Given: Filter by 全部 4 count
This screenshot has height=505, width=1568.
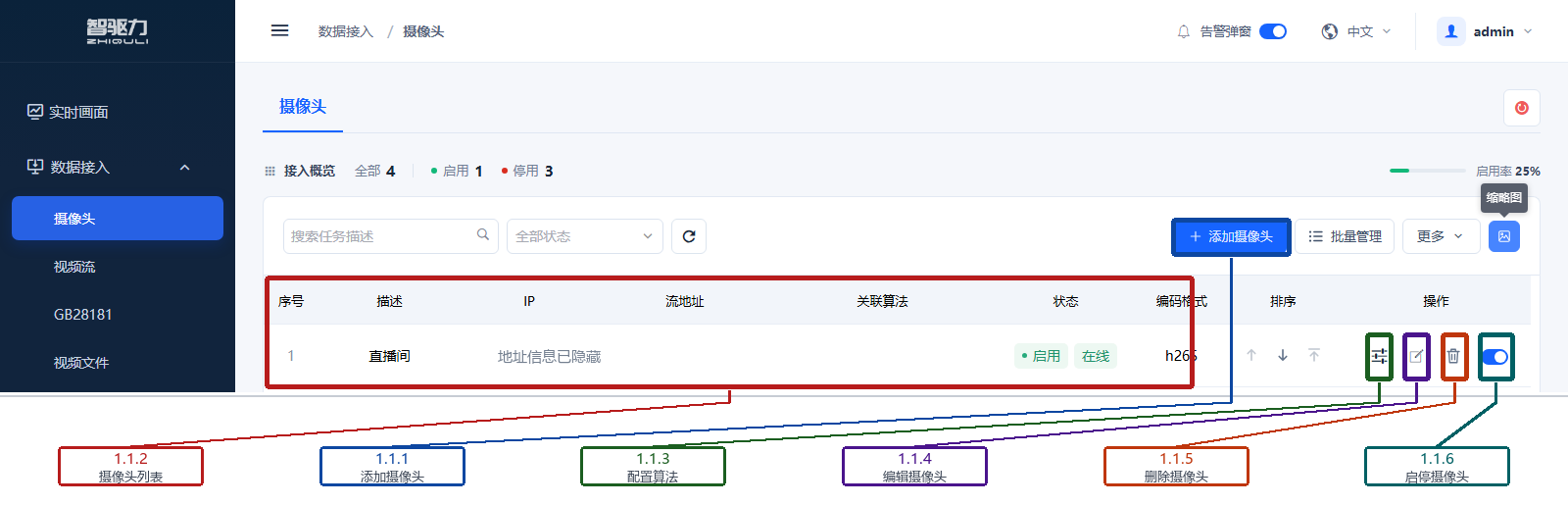Looking at the screenshot, I should coord(374,171).
